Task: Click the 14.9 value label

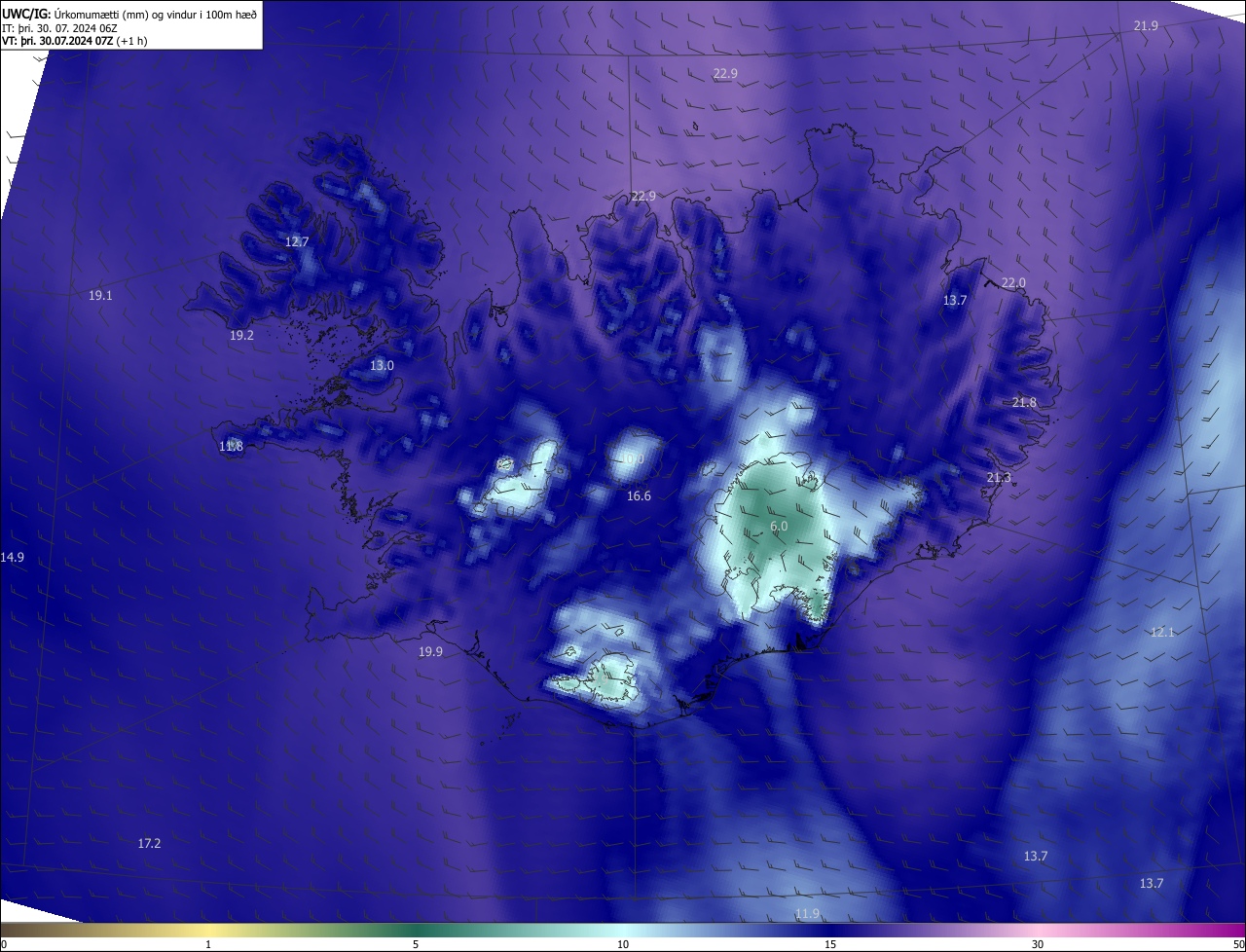Action: [x=13, y=558]
